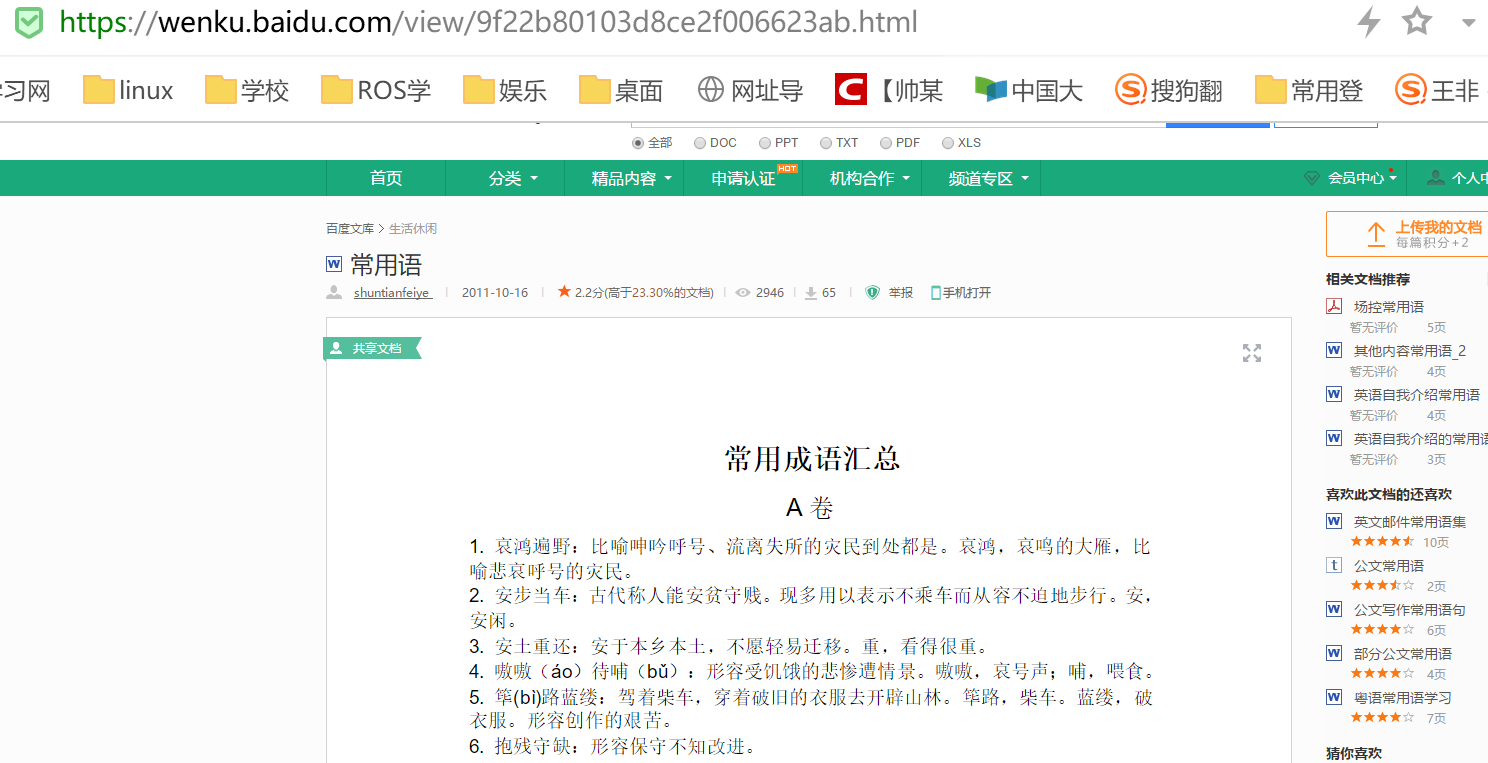Open author shuntianfeiye profile link
The image size is (1488, 763).
point(392,293)
